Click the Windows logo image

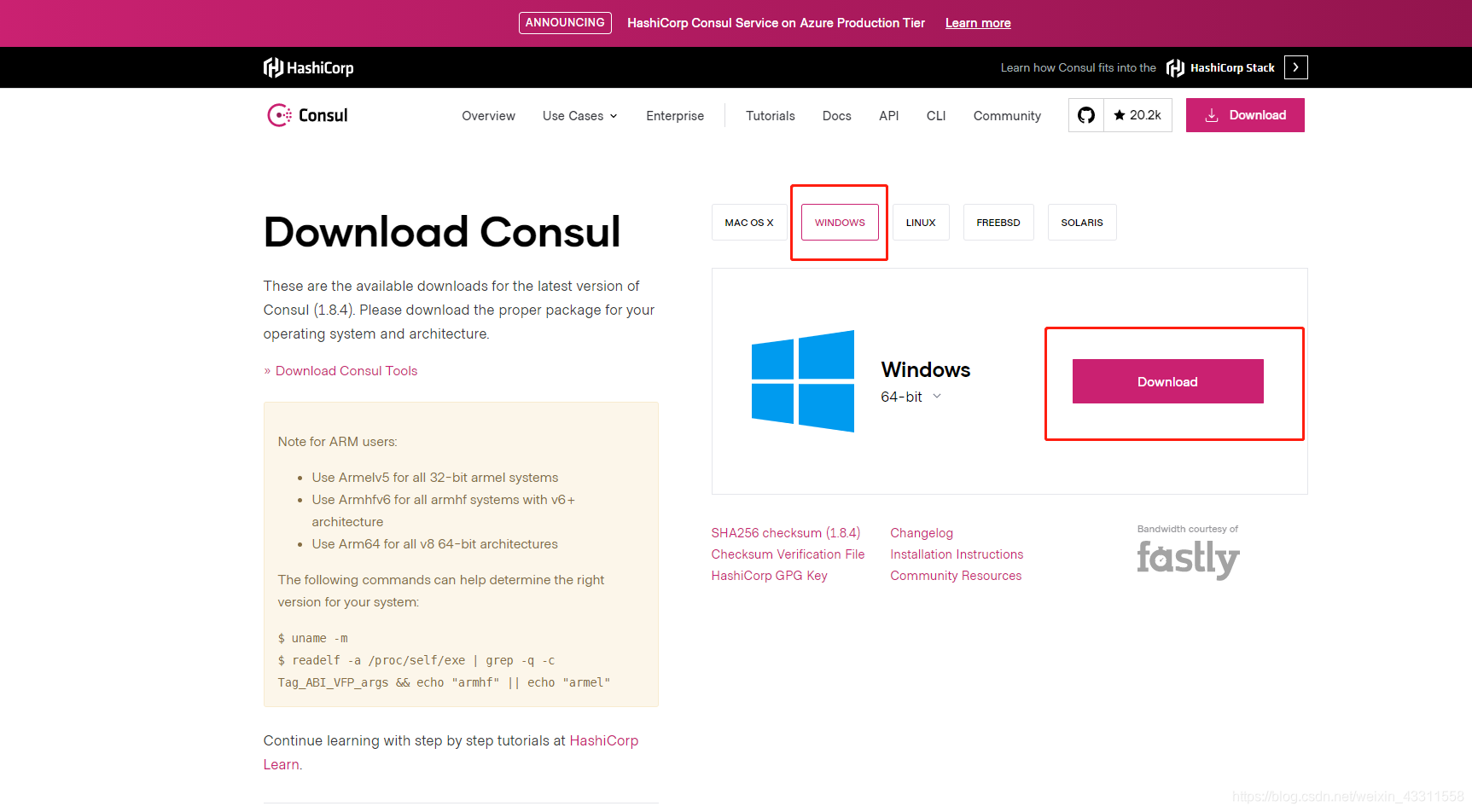(803, 381)
